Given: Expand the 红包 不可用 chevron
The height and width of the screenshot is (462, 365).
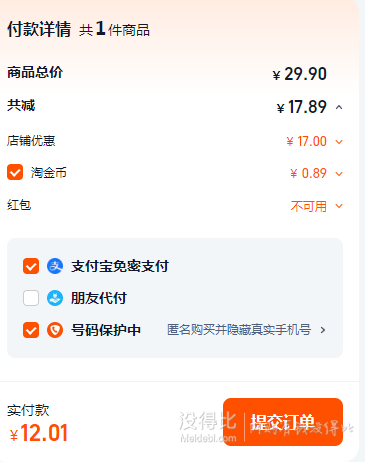Looking at the screenshot, I should tap(339, 206).
